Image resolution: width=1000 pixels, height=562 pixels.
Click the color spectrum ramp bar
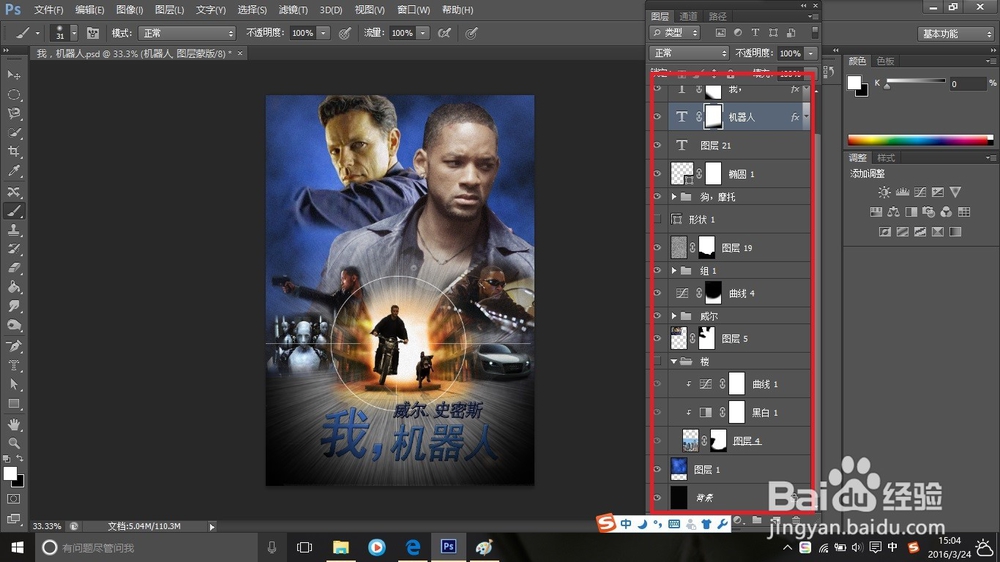920,140
